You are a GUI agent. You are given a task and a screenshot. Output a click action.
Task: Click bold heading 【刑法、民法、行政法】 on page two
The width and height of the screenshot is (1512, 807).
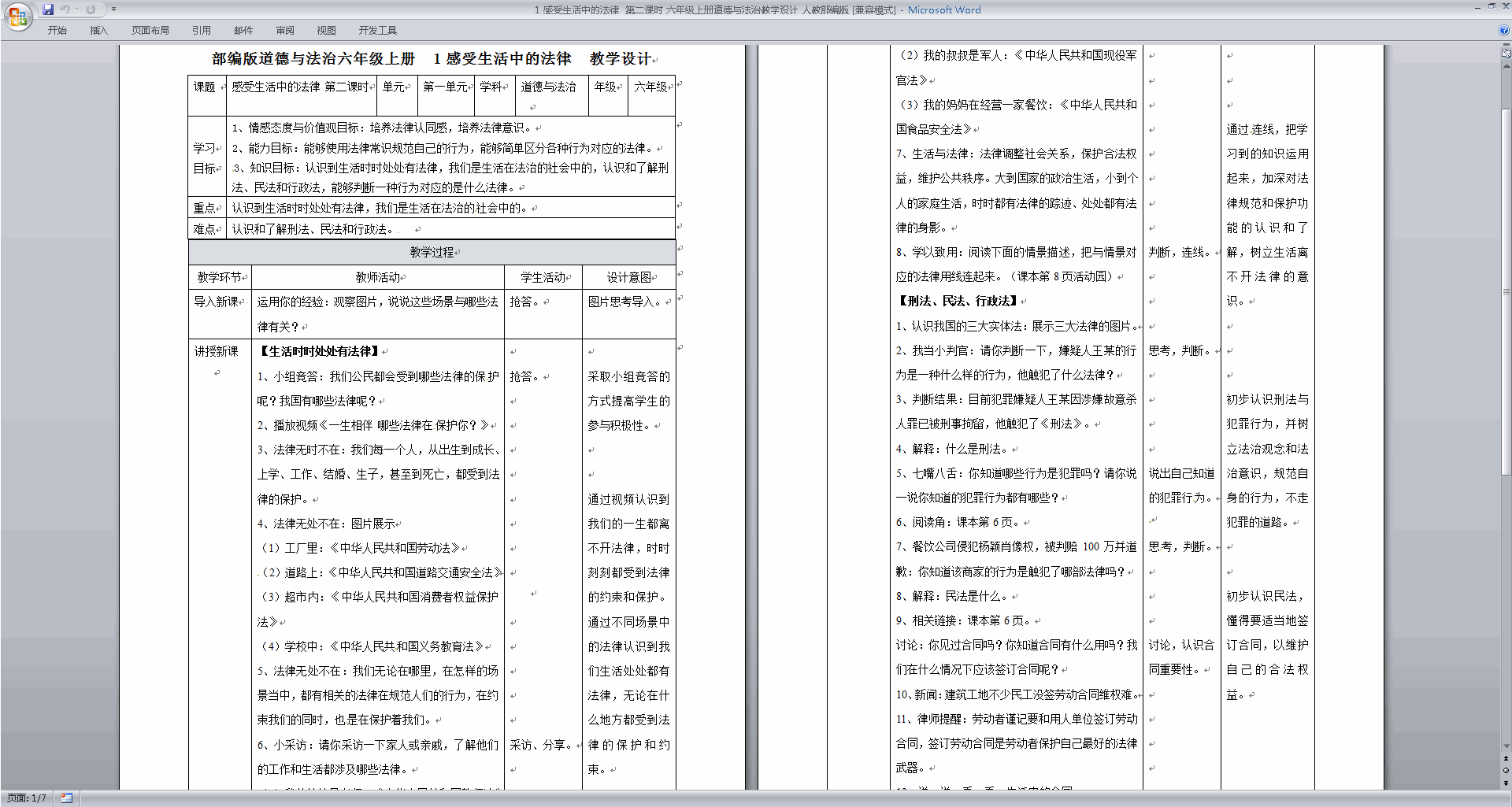click(x=958, y=301)
